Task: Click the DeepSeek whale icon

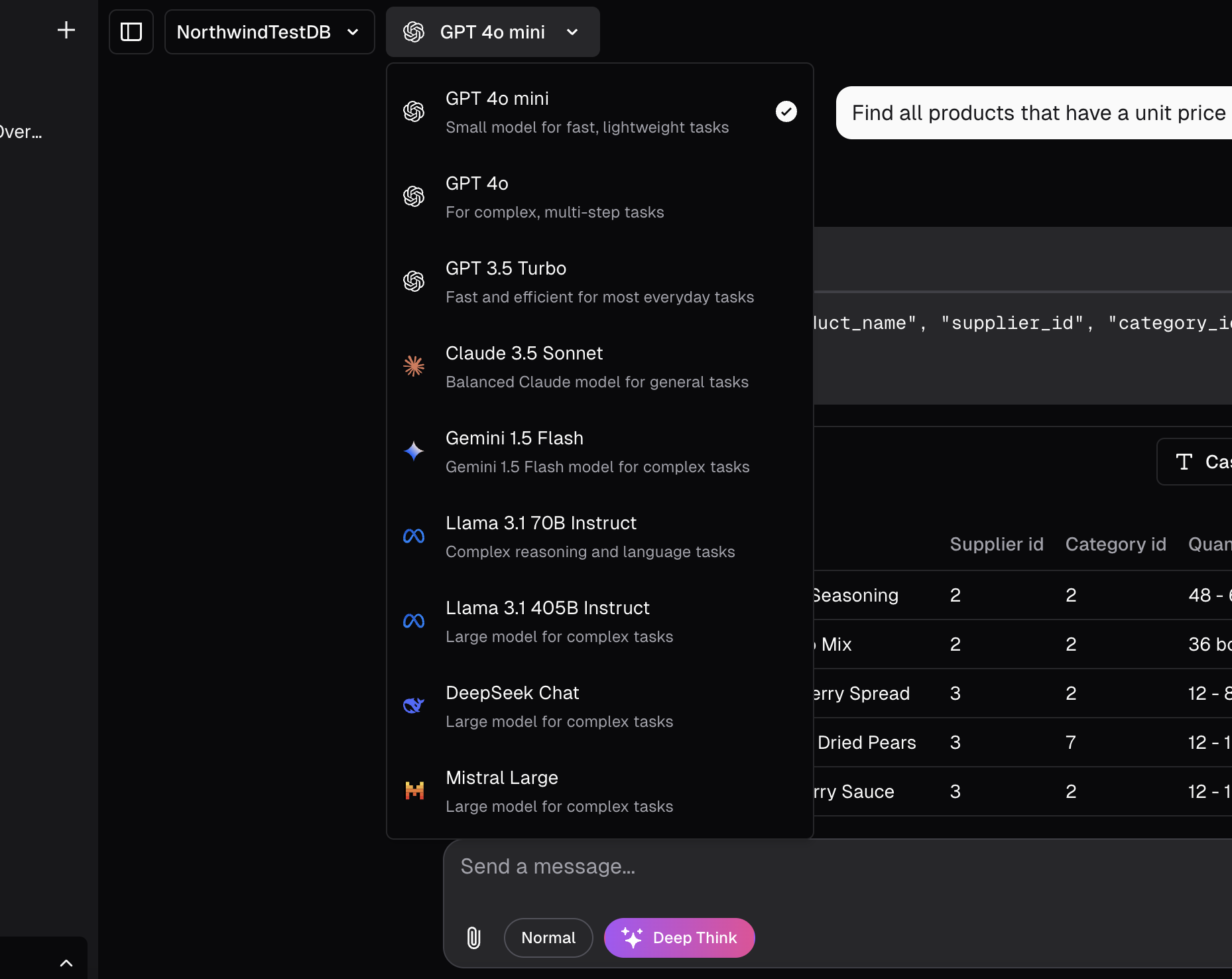Action: click(414, 705)
